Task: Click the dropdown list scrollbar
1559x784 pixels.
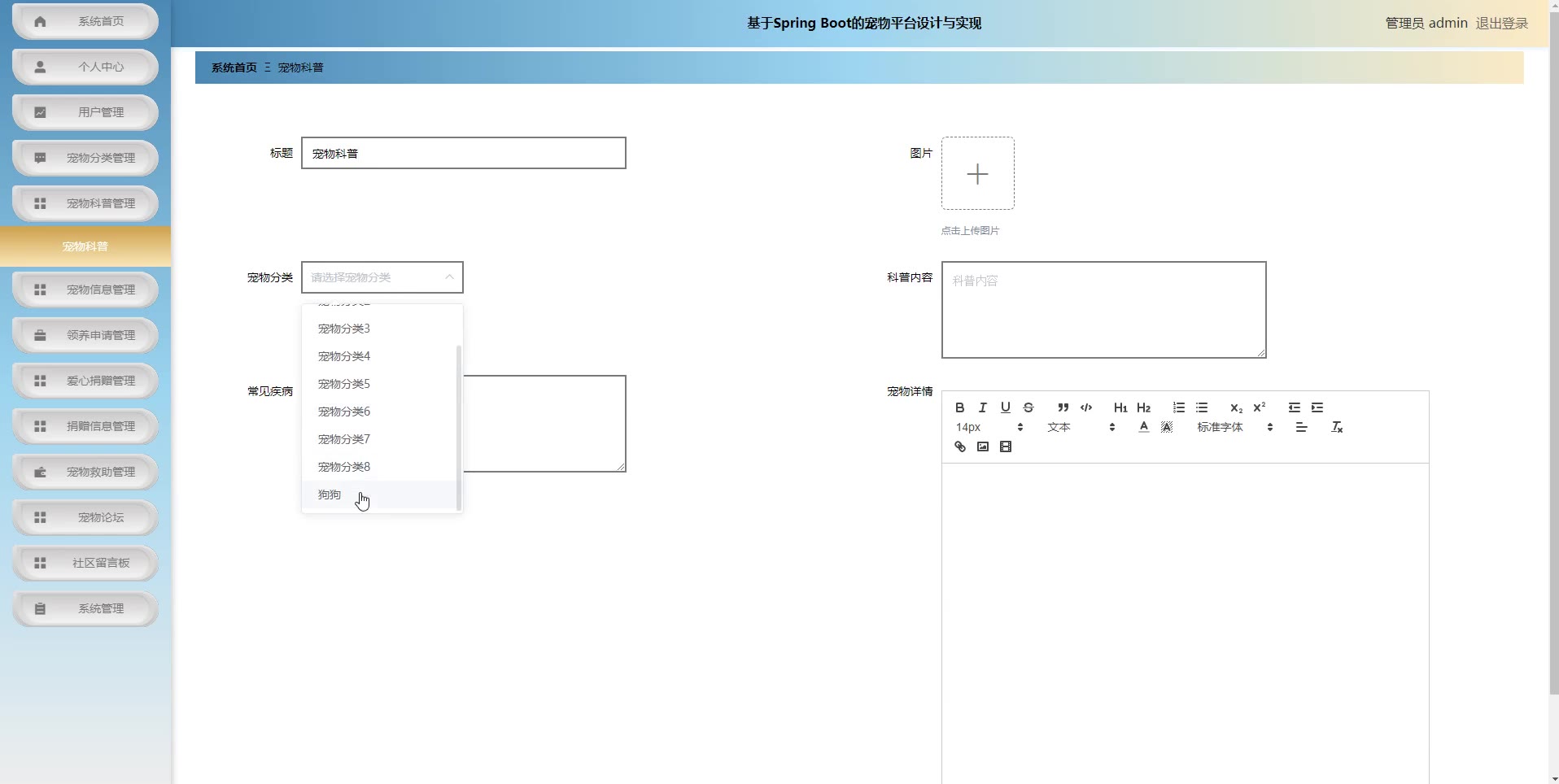Action: [x=459, y=428]
